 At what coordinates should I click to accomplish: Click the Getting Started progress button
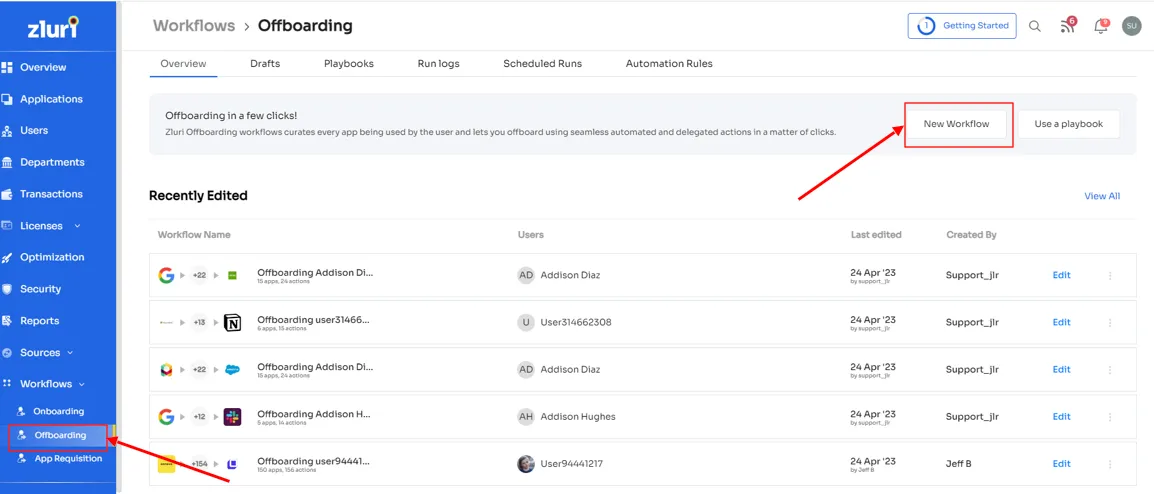pyautogui.click(x=962, y=26)
